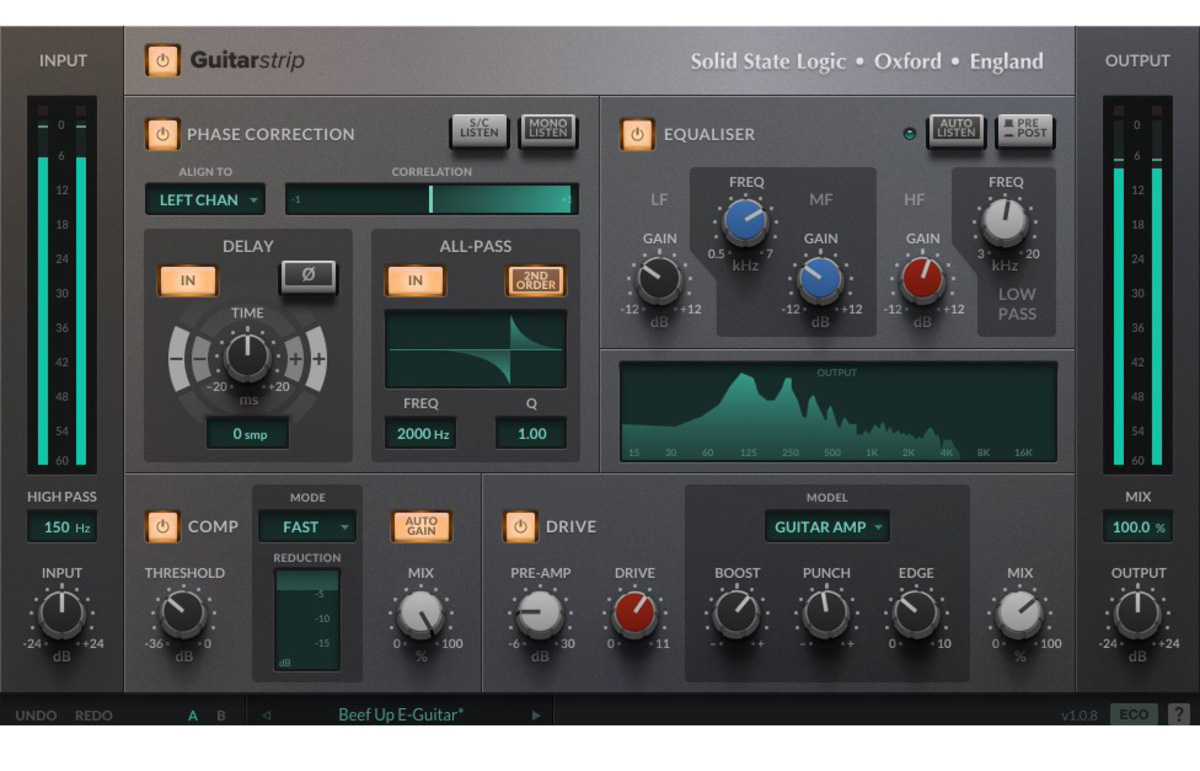Click the small plus delay nudge
Screen dimensions: 1200x771
(x=296, y=358)
